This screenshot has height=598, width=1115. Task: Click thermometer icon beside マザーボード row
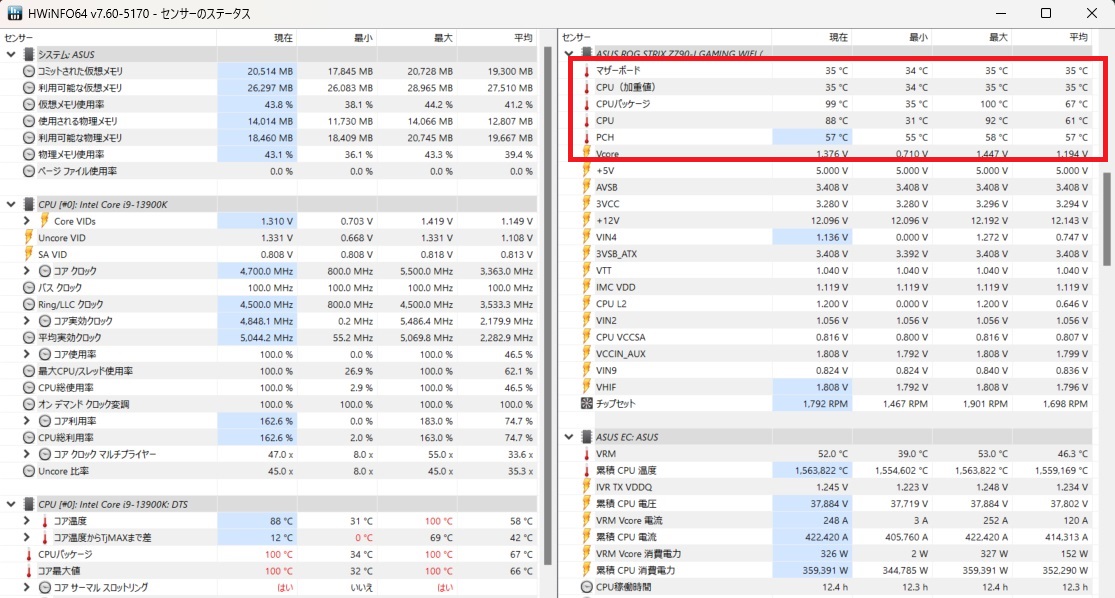pyautogui.click(x=587, y=71)
